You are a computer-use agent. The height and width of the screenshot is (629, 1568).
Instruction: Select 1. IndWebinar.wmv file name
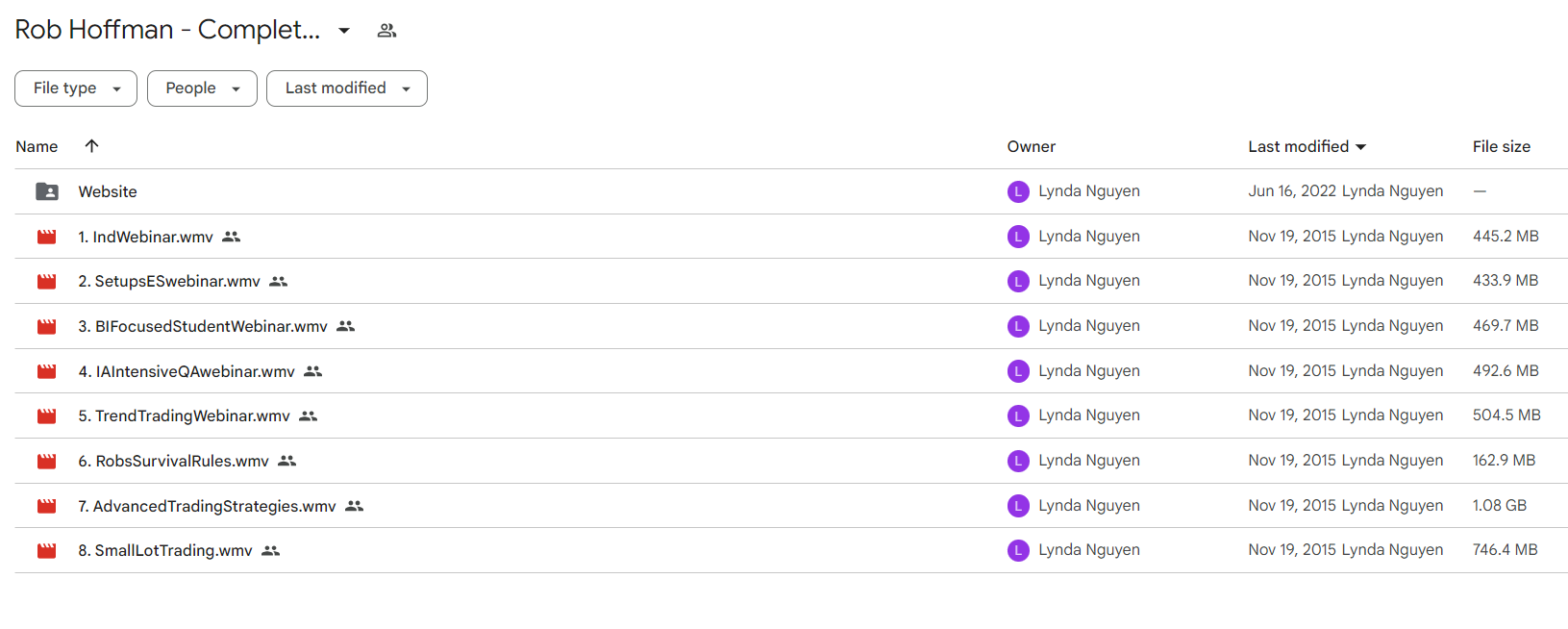[146, 237]
